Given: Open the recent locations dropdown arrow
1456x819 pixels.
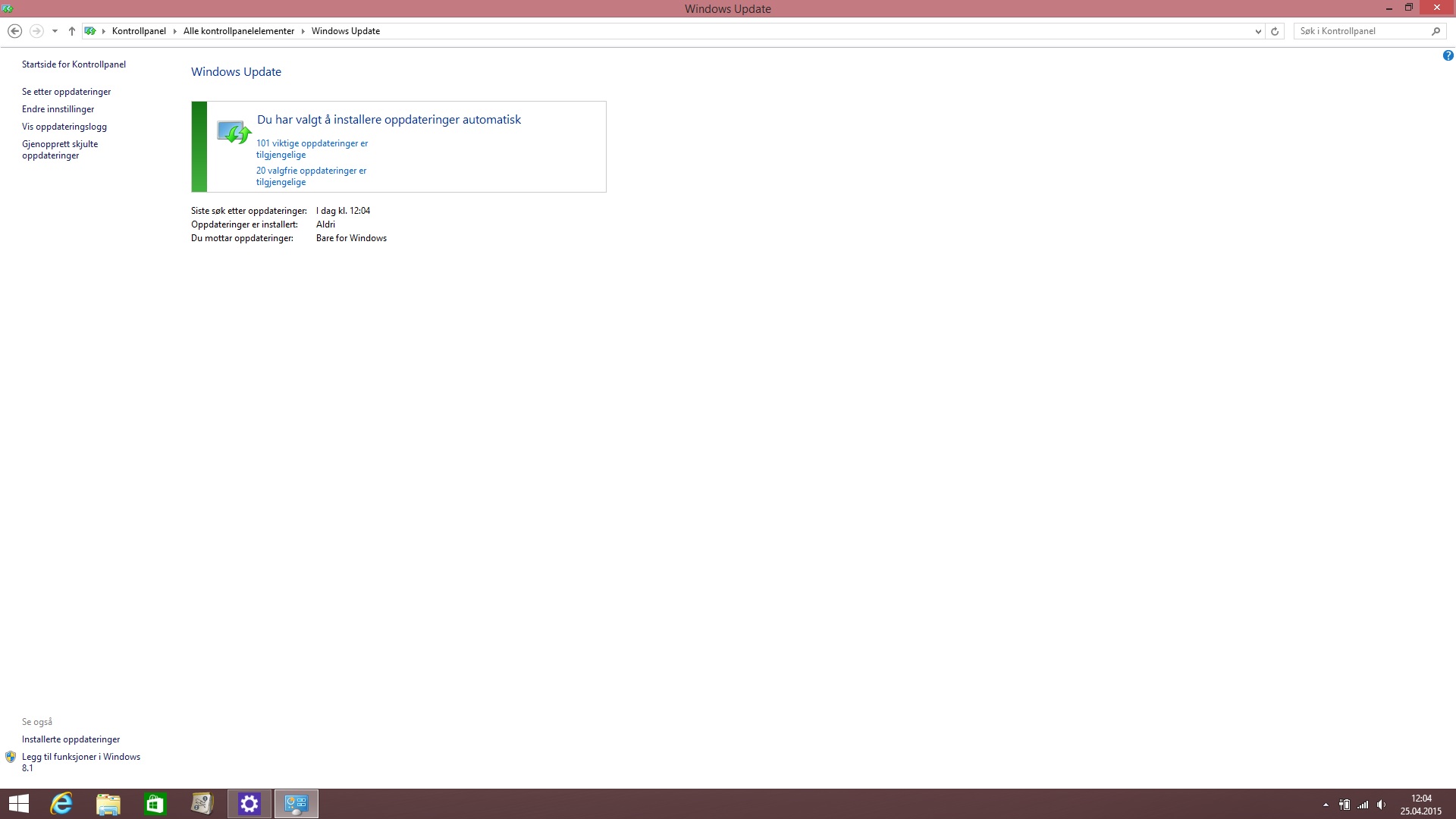Looking at the screenshot, I should [55, 31].
